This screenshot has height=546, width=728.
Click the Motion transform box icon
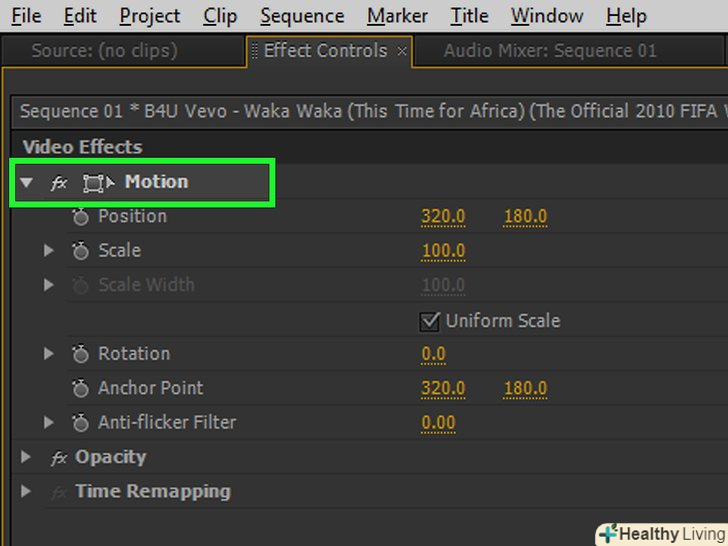98,183
